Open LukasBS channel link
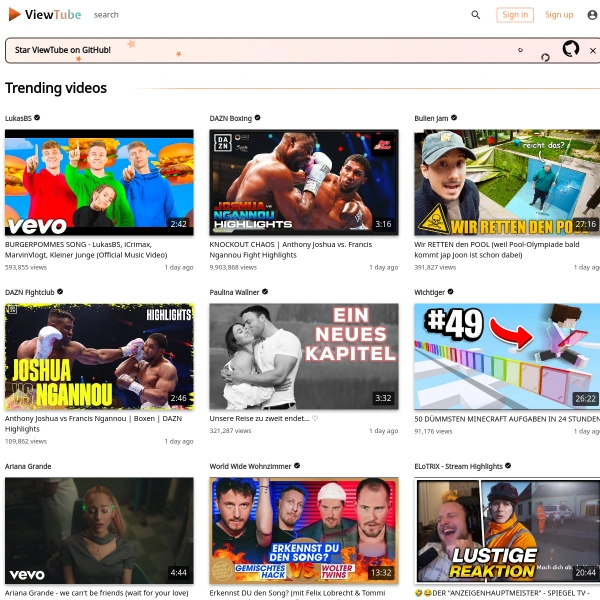 click(18, 118)
